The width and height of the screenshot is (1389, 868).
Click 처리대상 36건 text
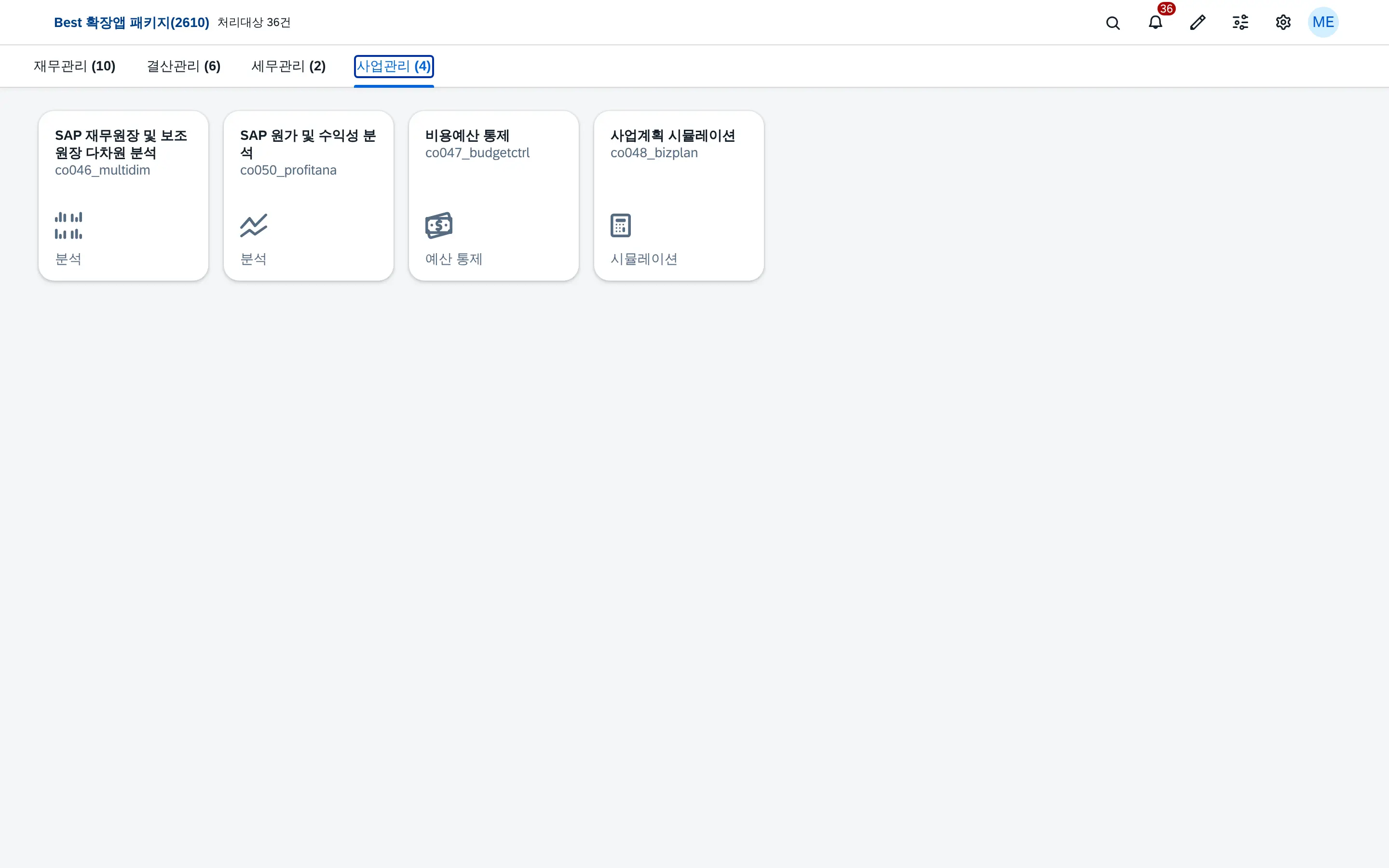coord(254,22)
